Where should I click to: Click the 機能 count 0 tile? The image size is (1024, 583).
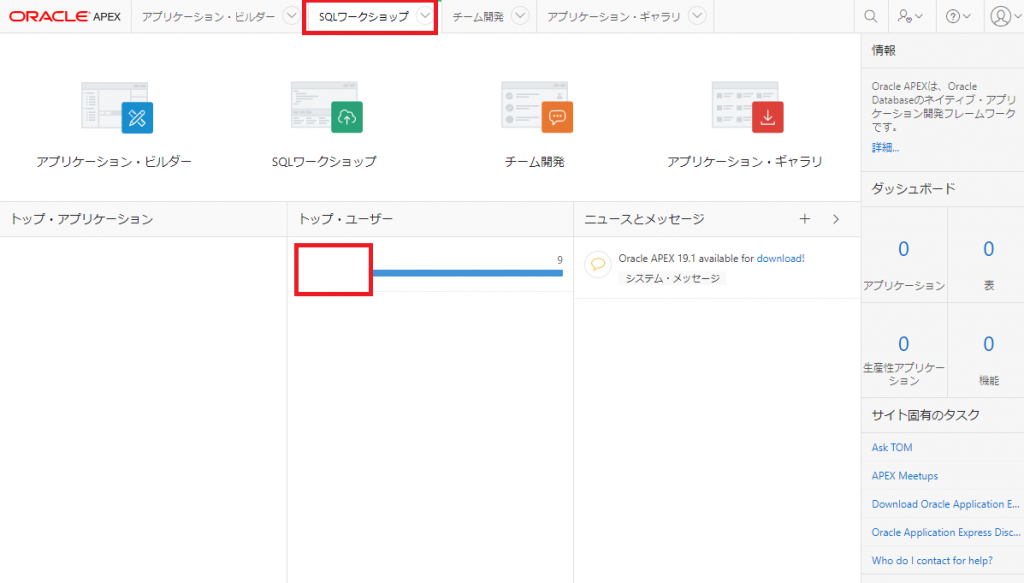[x=989, y=344]
